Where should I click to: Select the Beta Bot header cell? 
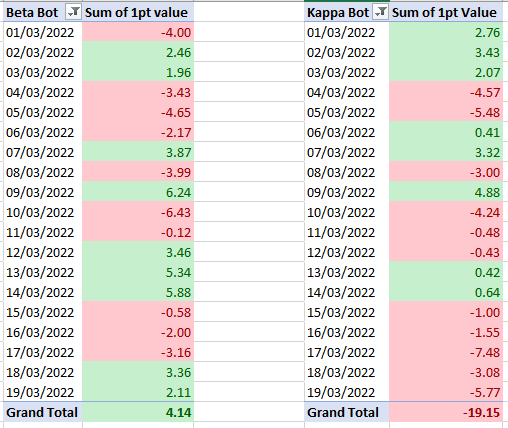pyautogui.click(x=43, y=12)
